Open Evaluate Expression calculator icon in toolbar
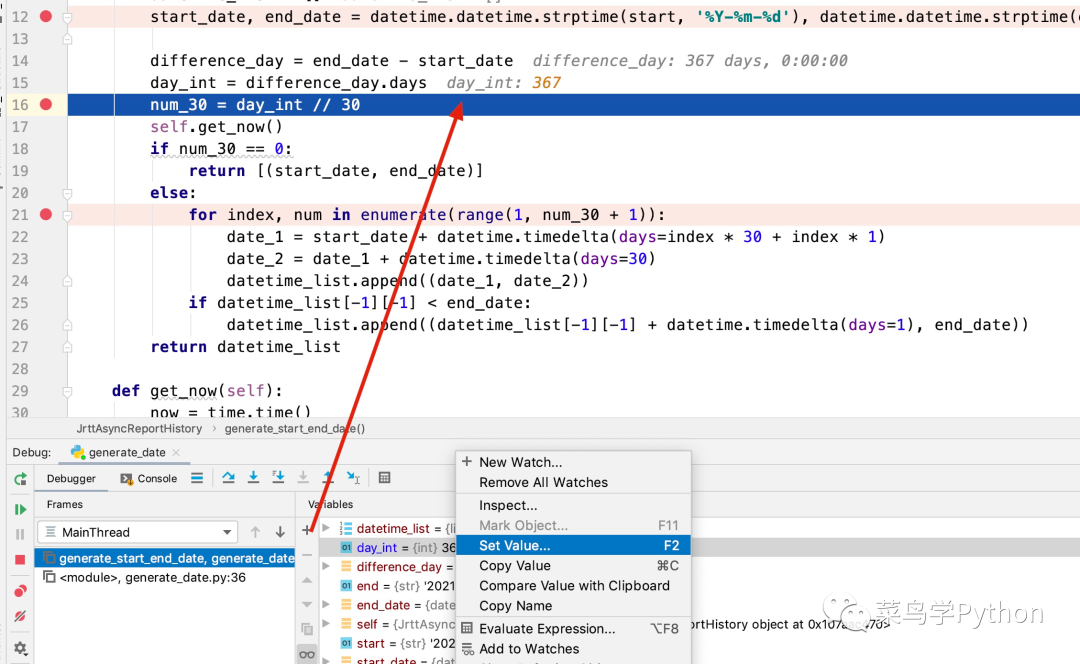Image resolution: width=1080 pixels, height=664 pixels. pyautogui.click(x=384, y=478)
